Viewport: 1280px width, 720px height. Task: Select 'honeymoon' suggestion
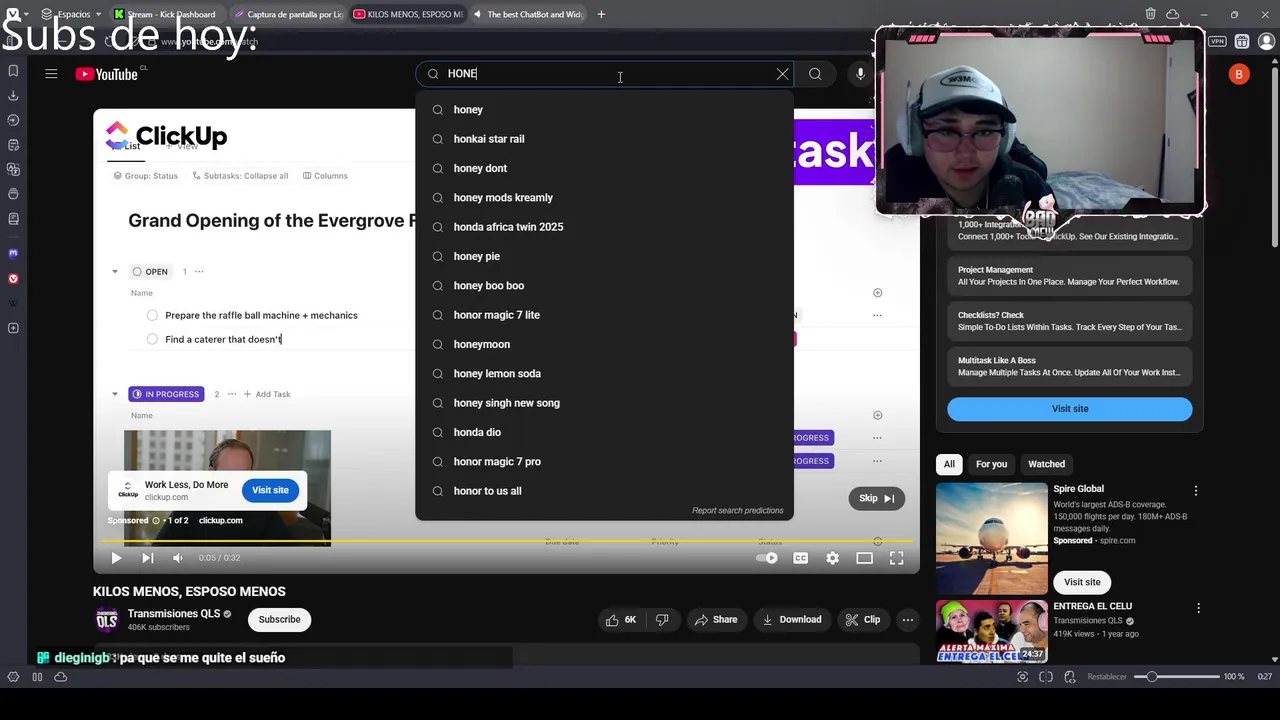coord(604,344)
